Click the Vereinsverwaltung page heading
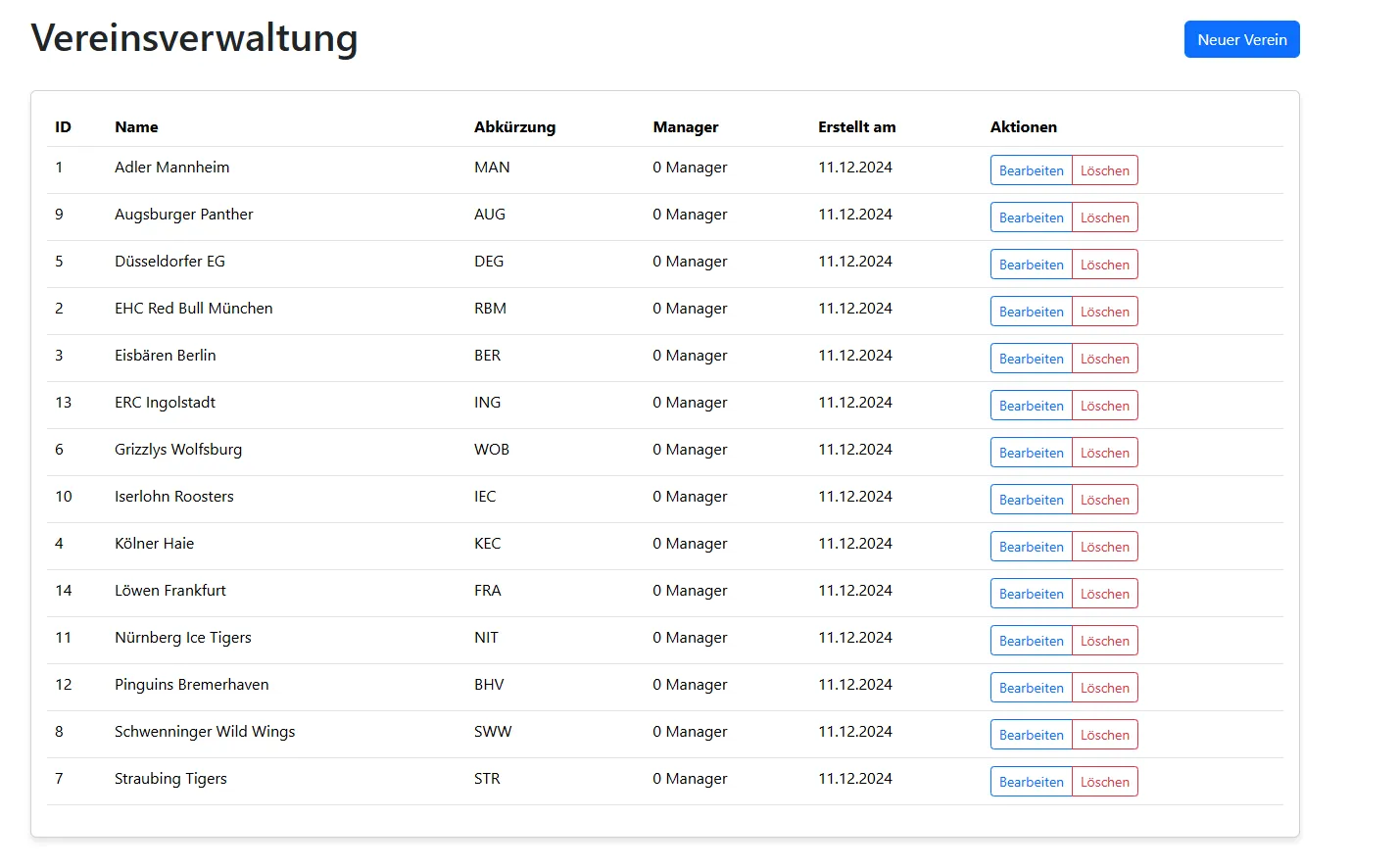The image size is (1399, 868). tap(194, 38)
